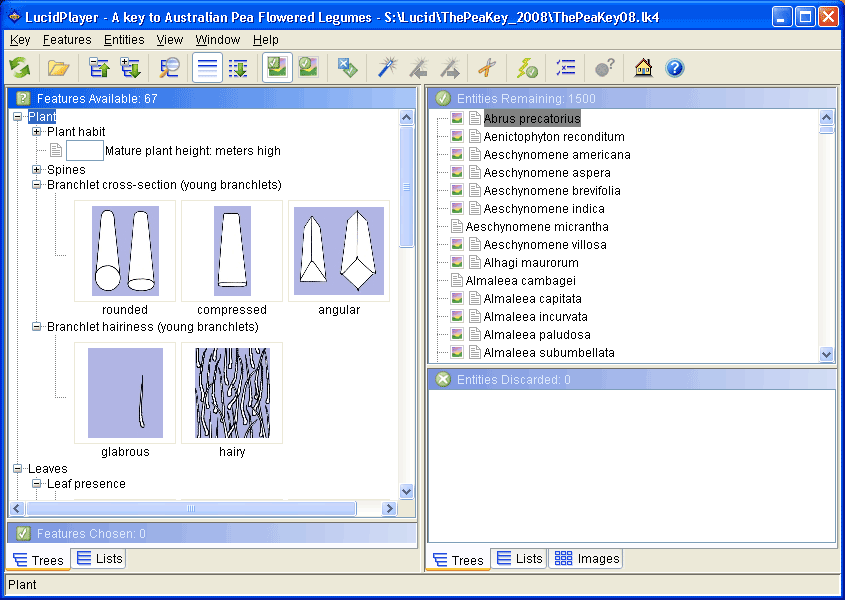The image size is (845, 600).
Task: Select the 'hairy' branchlet hairiness state
Action: click(x=232, y=393)
